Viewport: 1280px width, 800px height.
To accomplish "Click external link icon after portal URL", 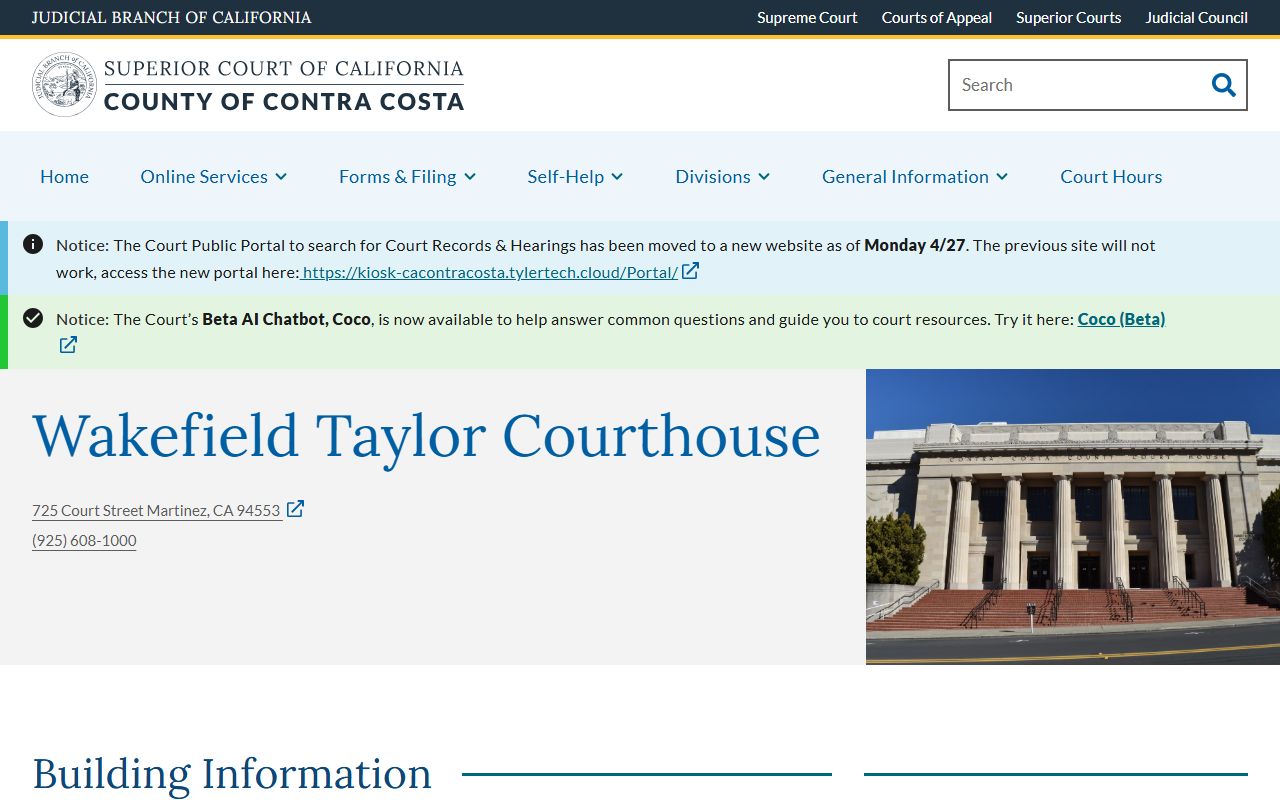I will click(x=690, y=271).
